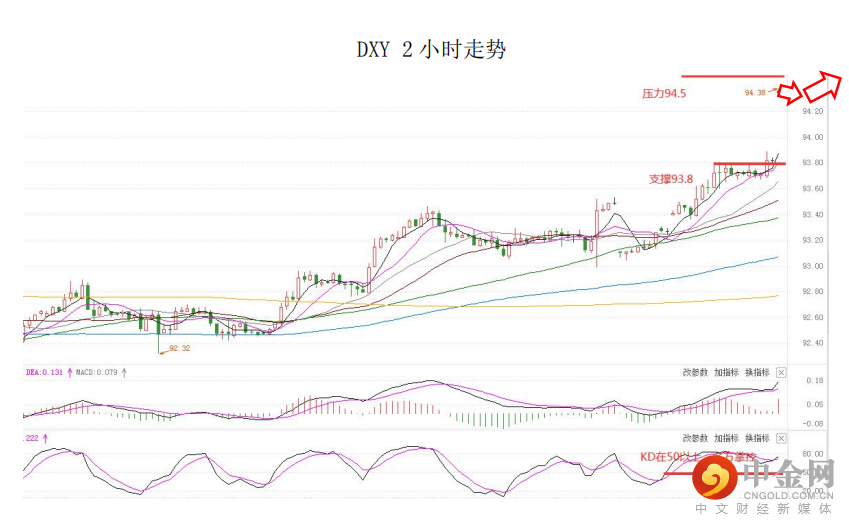Click 改参数 in the MACD panel
This screenshot has height=527, width=849.
[x=695, y=373]
